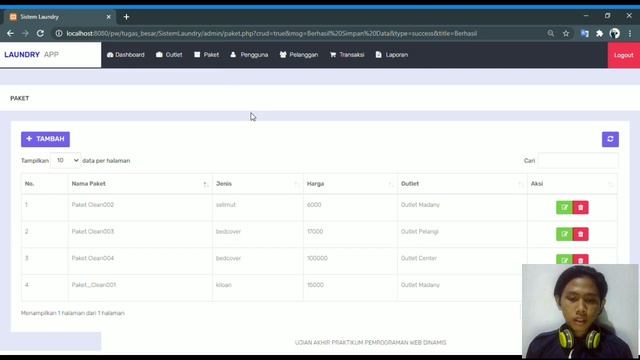
Task: Sort the table by Nama Paket
Action: point(139,184)
